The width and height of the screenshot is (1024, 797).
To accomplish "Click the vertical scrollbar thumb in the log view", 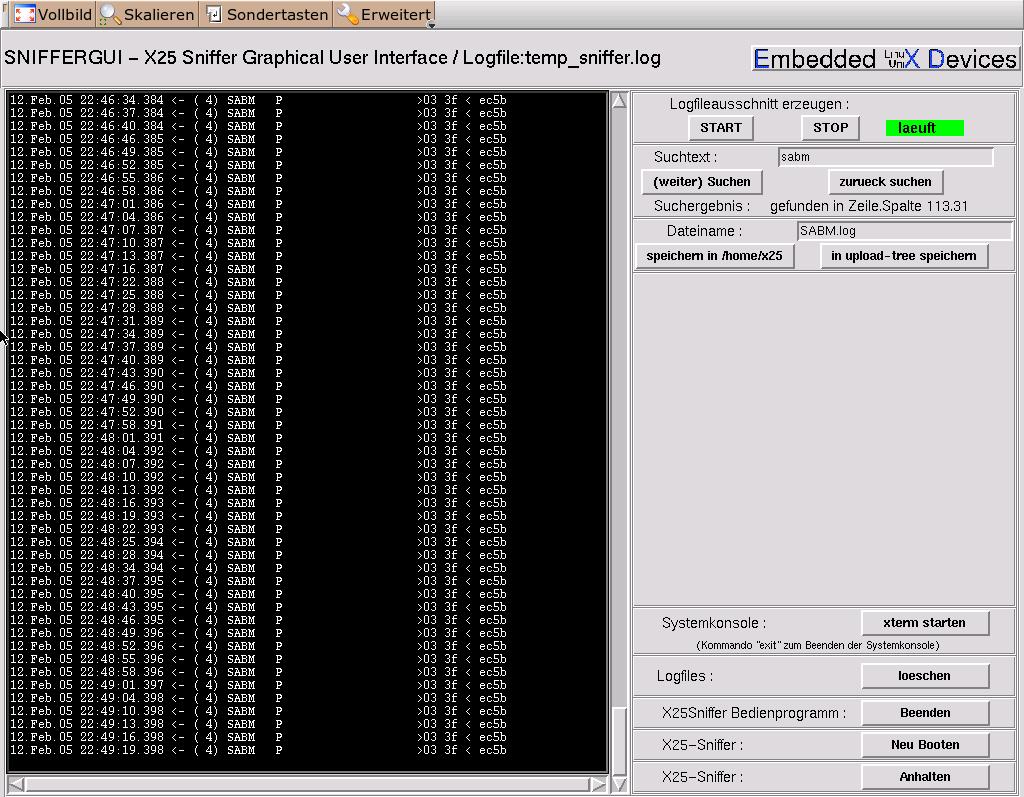I will point(618,740).
